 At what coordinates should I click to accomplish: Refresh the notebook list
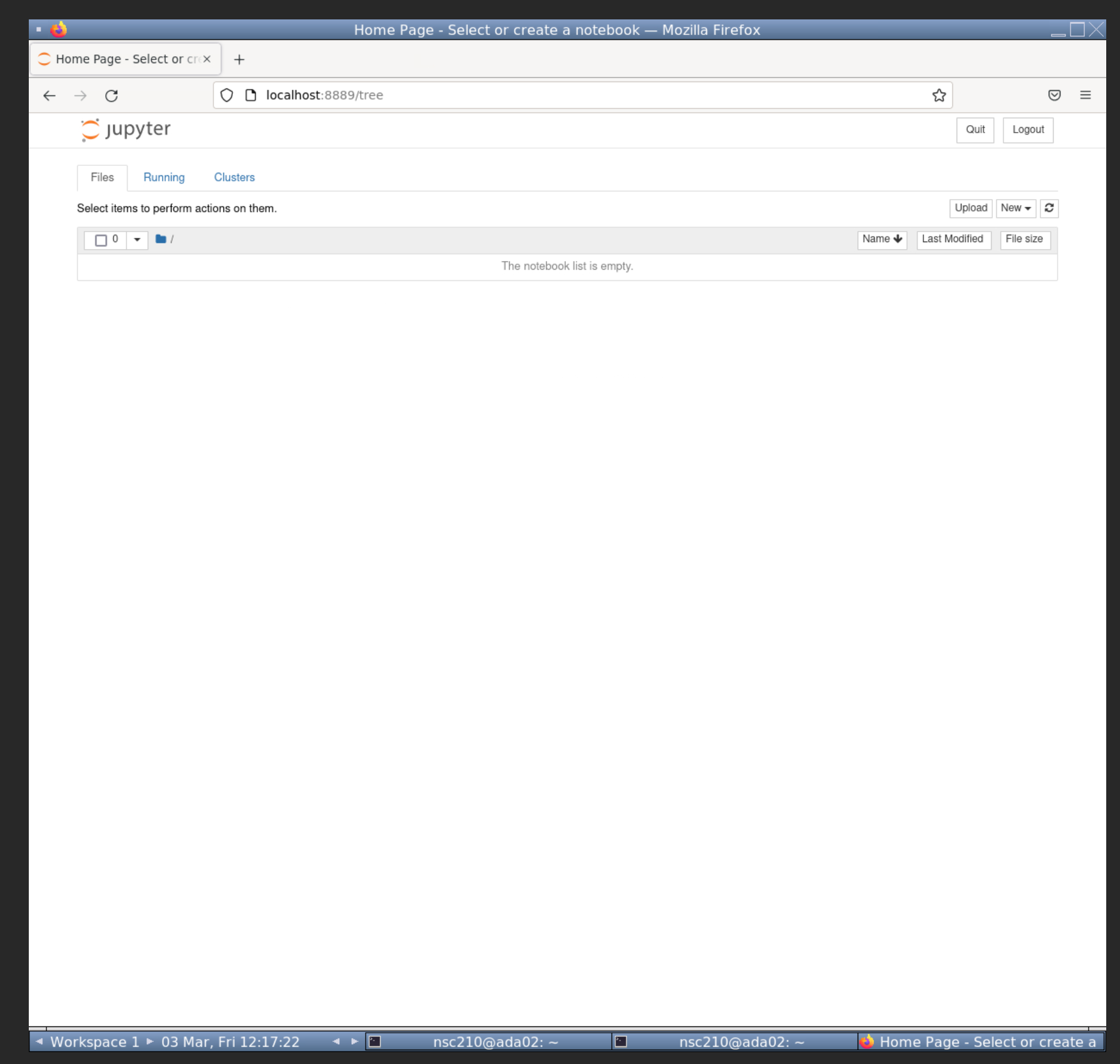[1049, 208]
